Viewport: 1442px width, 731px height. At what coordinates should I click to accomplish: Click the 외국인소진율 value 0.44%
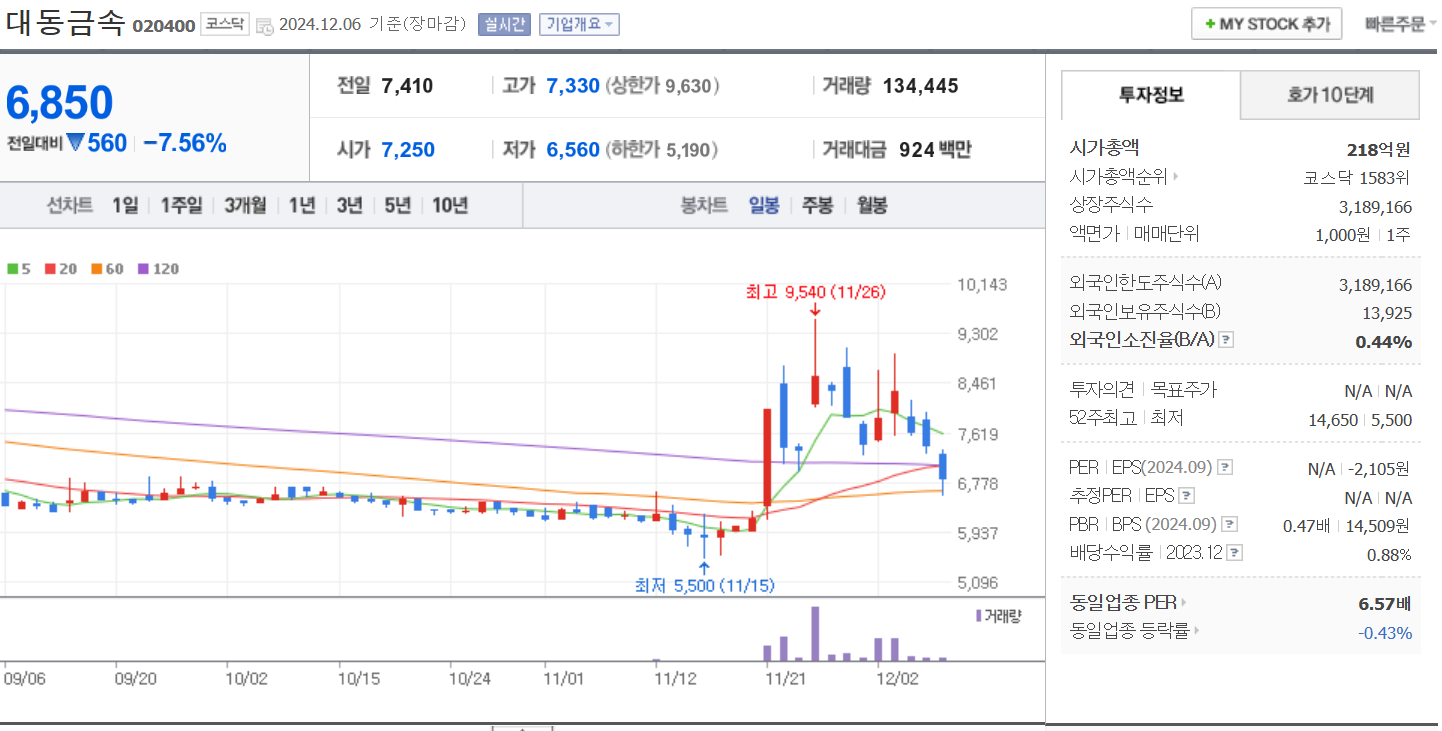click(x=1384, y=342)
